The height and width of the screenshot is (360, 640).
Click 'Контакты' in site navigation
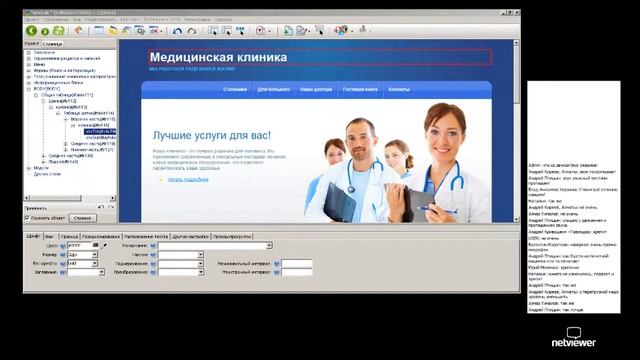click(x=399, y=89)
